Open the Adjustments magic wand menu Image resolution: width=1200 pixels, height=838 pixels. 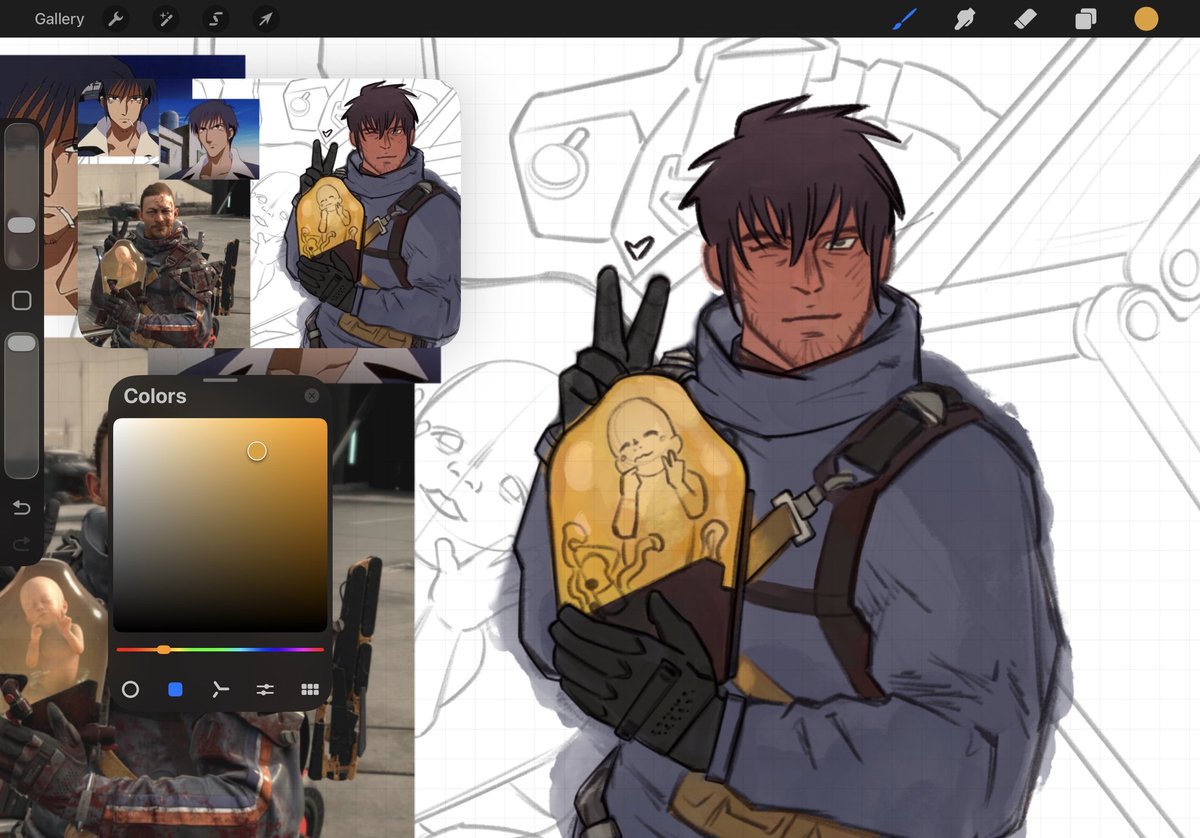click(x=166, y=19)
